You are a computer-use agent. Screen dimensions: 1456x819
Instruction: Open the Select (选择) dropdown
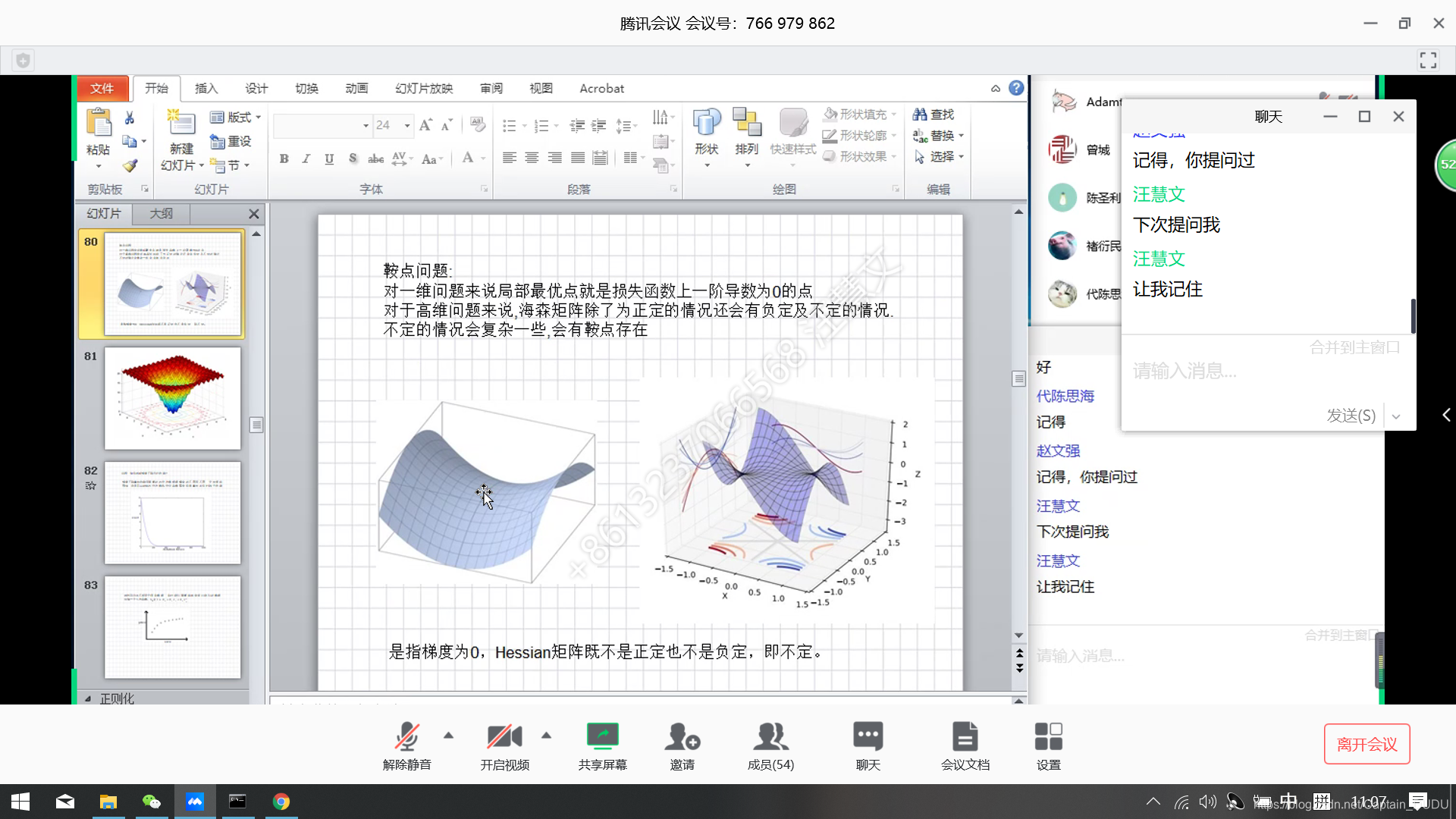tap(938, 157)
